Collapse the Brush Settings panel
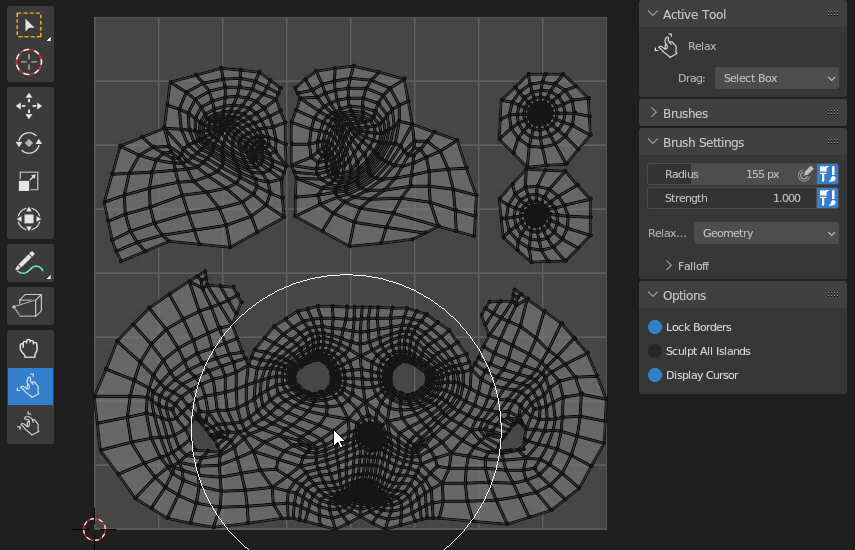The height and width of the screenshot is (550, 855). pyautogui.click(x=653, y=142)
